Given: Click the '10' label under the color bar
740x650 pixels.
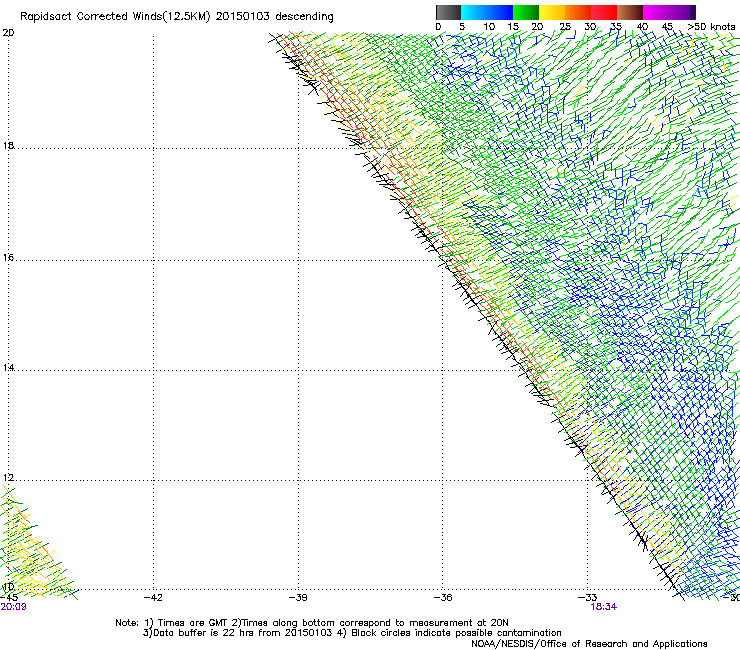Looking at the screenshot, I should tap(489, 26).
